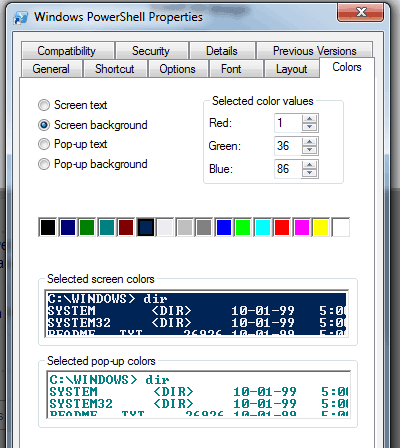
Task: Go to the Options tab
Action: tap(177, 69)
